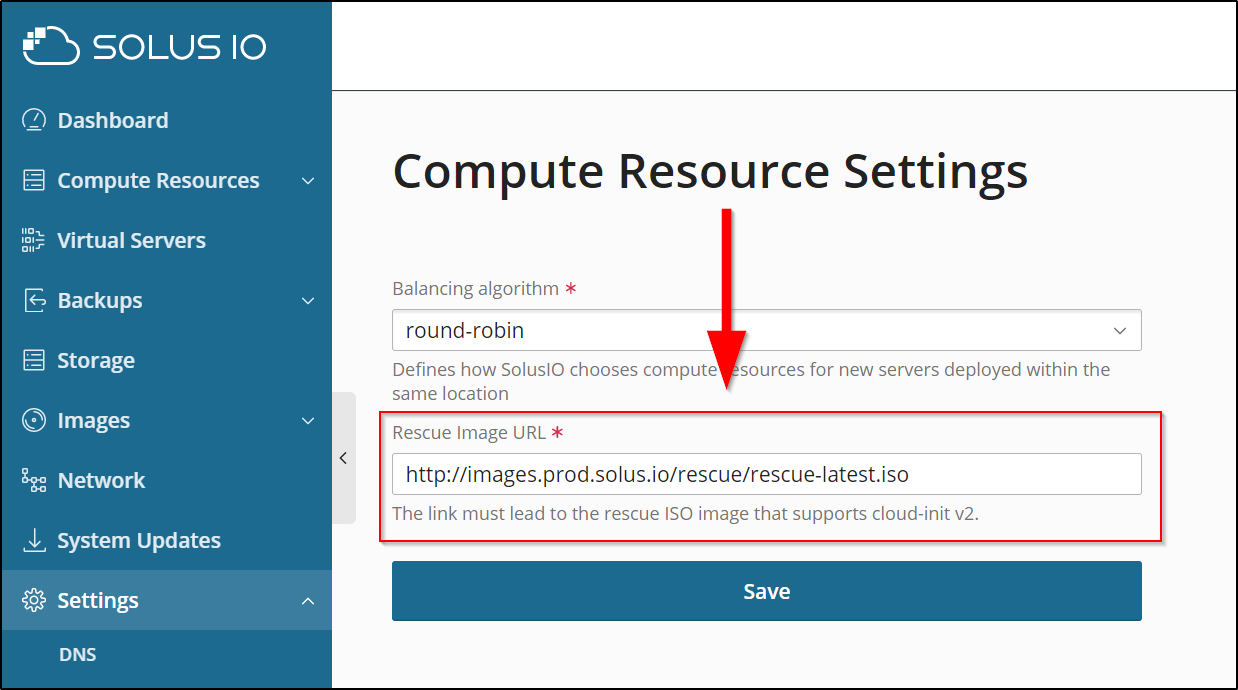Expand the Compute Resources submenu chevron
Image resolution: width=1238 pixels, height=690 pixels.
pos(308,181)
